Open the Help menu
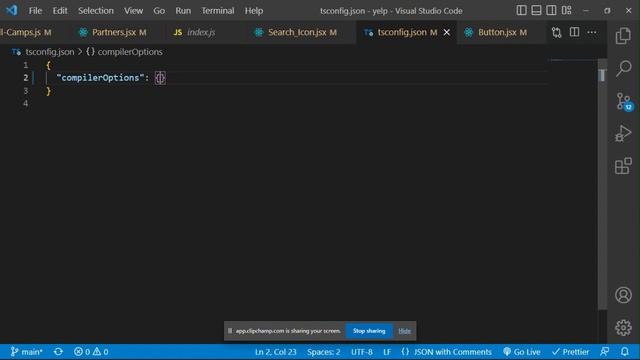Viewport: 640px width, 360px height. pyautogui.click(x=254, y=11)
